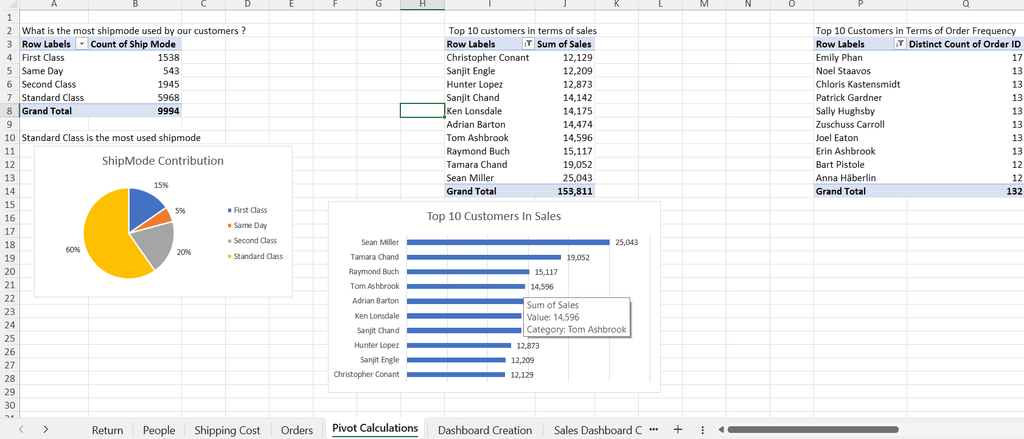Open Row Labels filter in ship mode pivot
Image resolution: width=1024 pixels, height=439 pixels.
[82, 45]
